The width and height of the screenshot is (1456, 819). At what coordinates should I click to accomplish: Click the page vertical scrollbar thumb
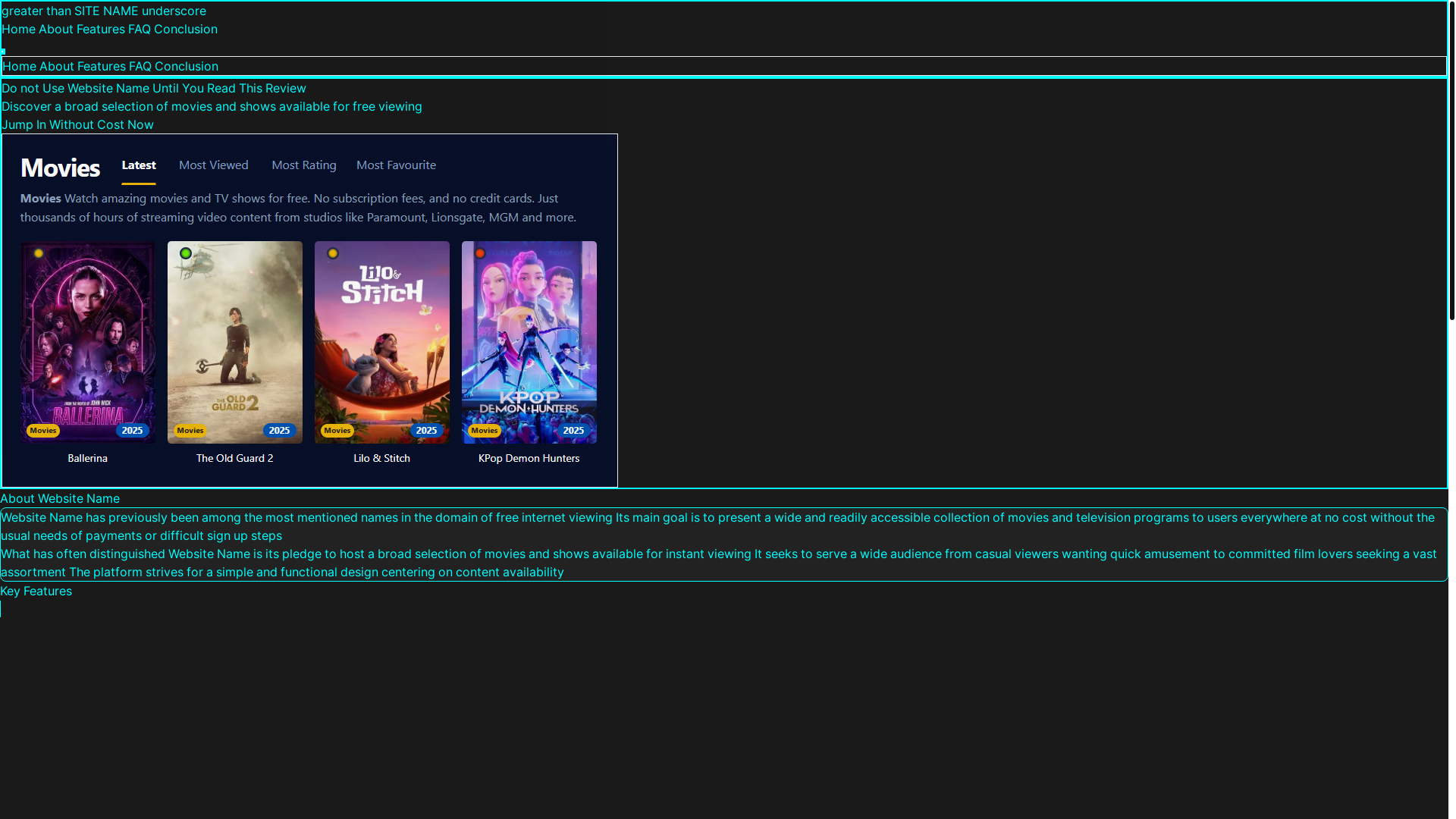coord(1451,160)
